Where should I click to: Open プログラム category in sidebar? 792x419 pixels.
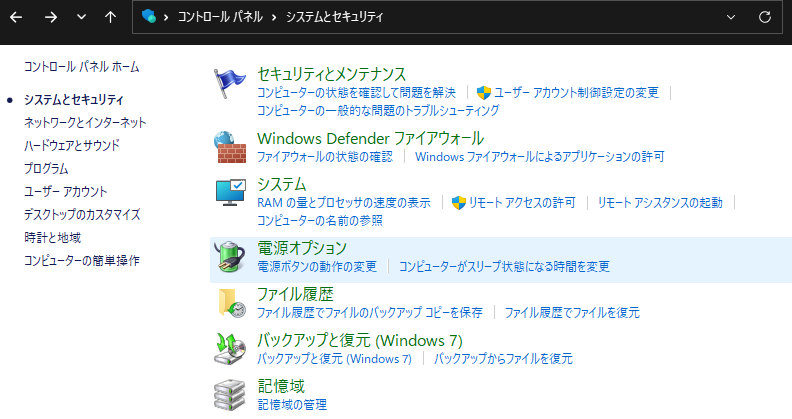pos(46,169)
